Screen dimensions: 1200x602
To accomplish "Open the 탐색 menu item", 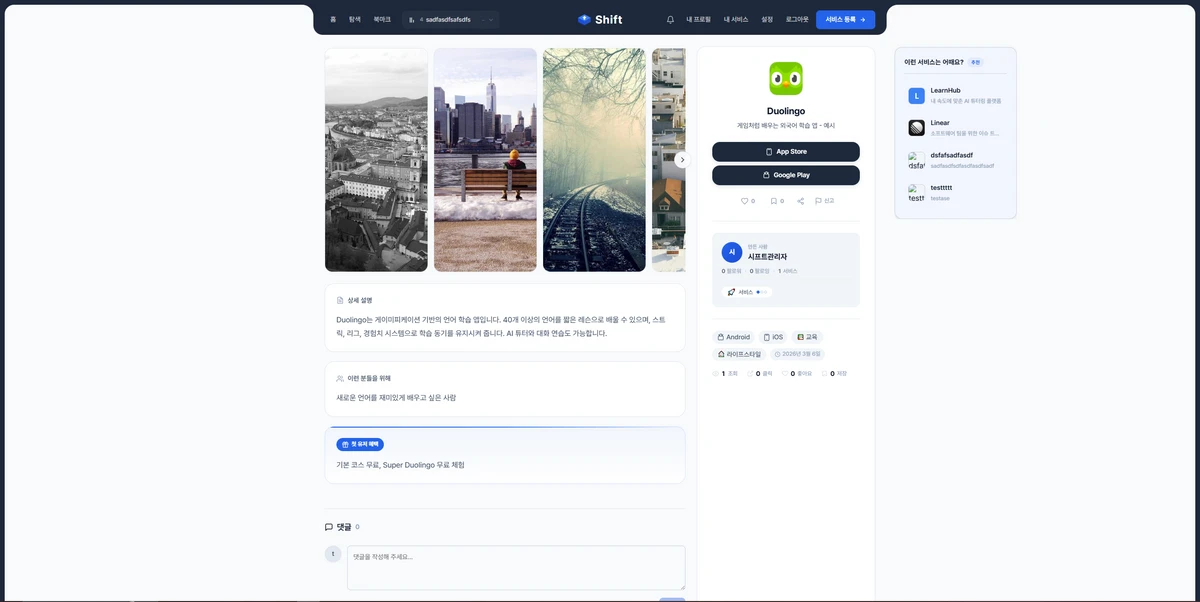I will pyautogui.click(x=355, y=19).
